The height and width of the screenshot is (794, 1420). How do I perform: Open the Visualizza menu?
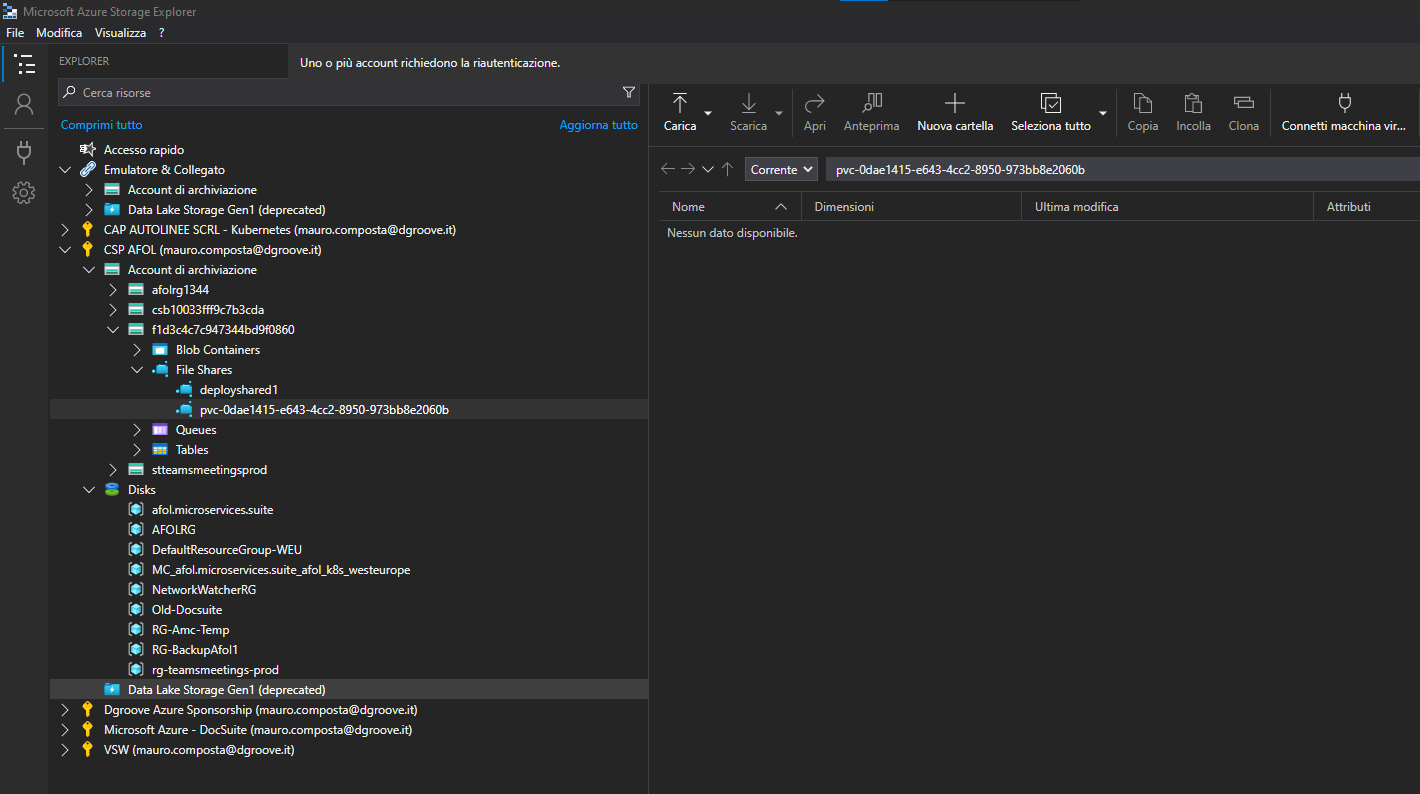click(120, 33)
